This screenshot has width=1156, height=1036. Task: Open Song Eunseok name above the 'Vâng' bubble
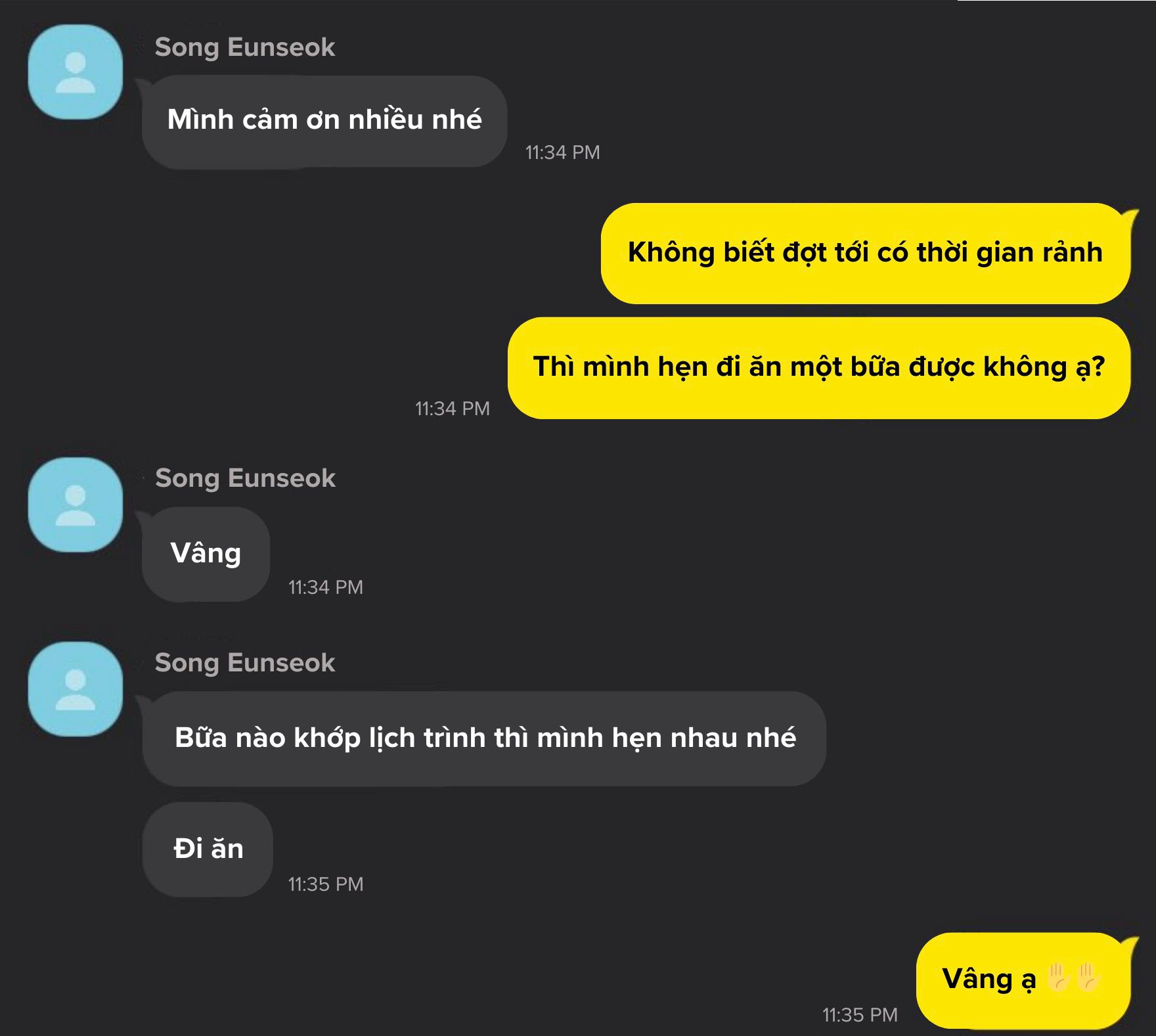245,478
